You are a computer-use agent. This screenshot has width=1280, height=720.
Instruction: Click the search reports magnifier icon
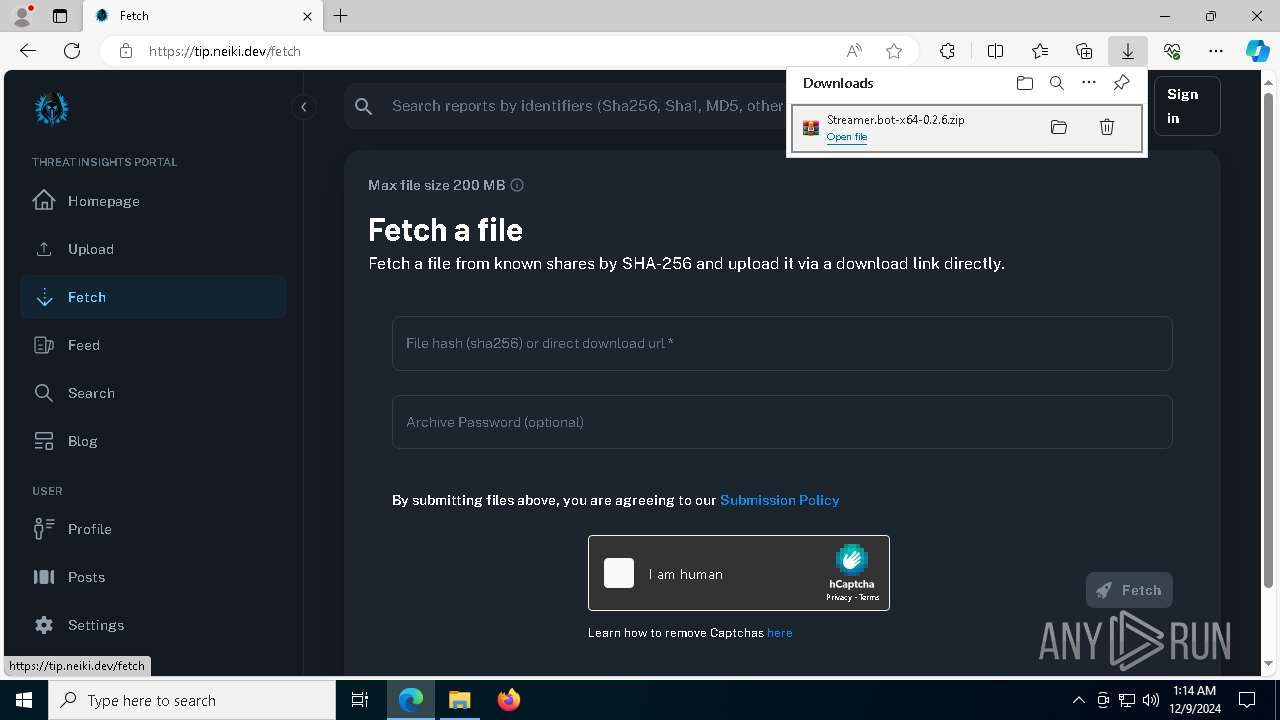(x=364, y=106)
